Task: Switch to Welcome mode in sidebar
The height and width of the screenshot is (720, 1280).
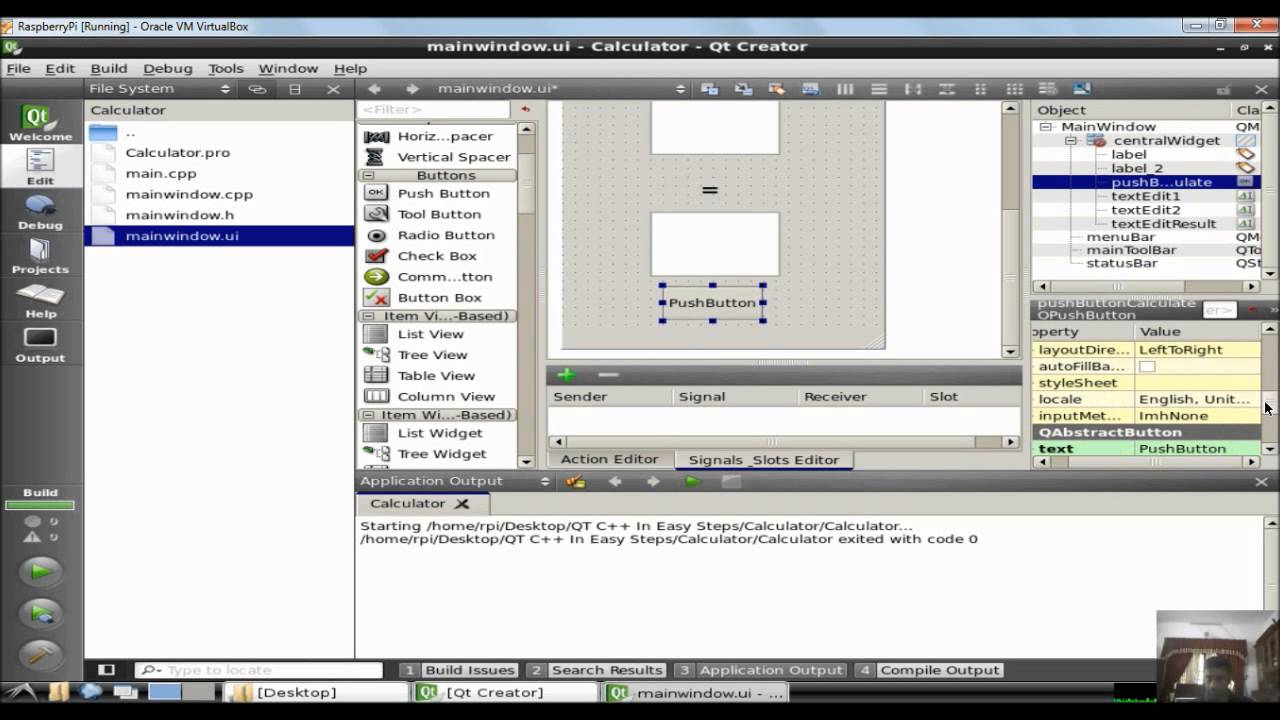Action: 40,124
